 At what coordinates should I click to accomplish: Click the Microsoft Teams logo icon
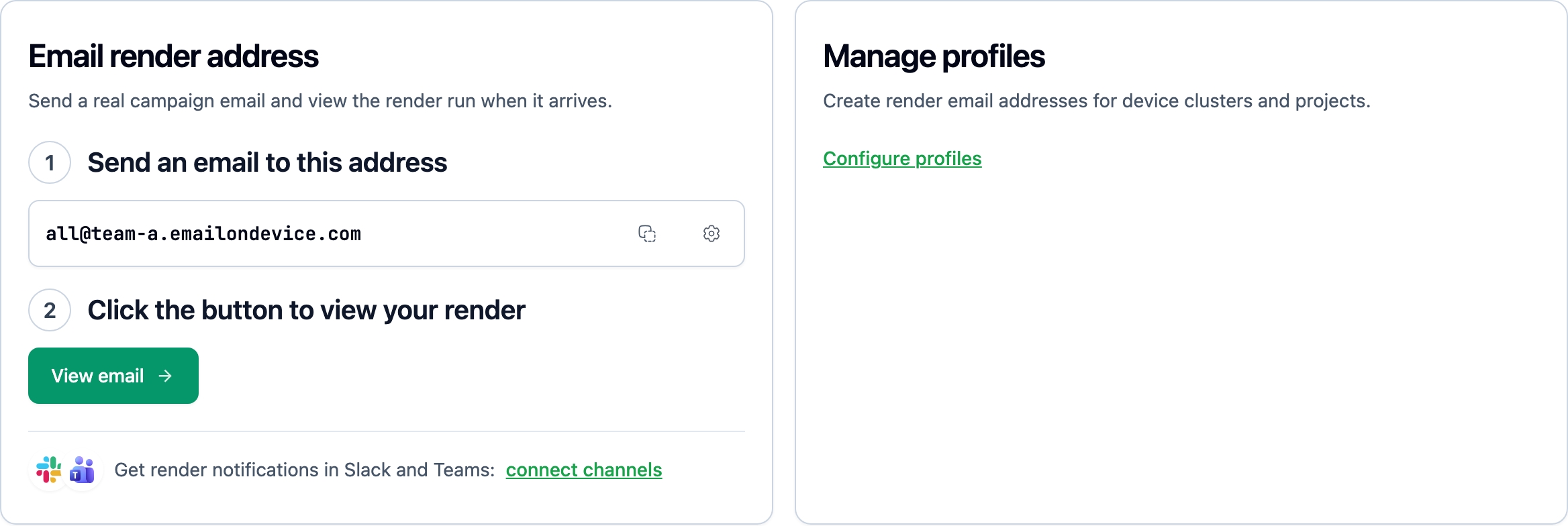83,470
